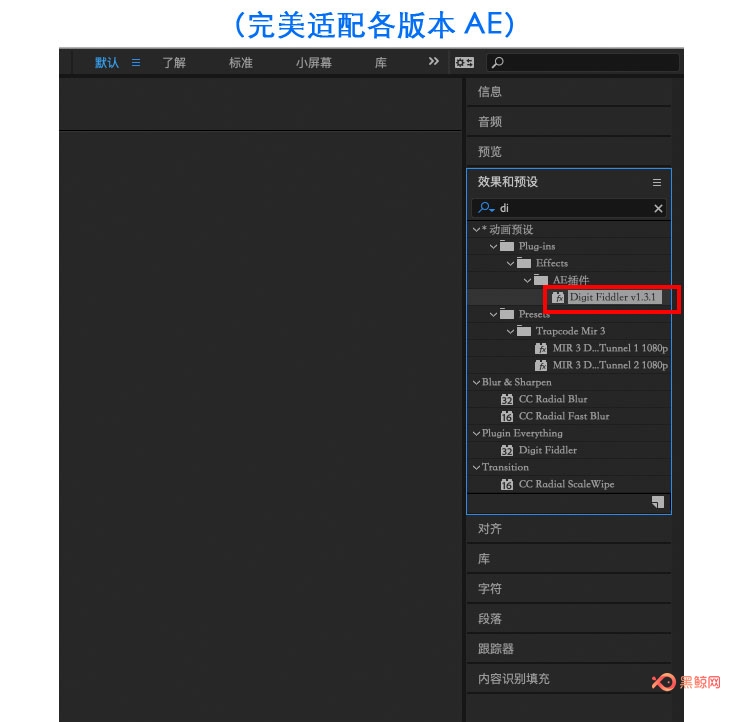The width and height of the screenshot is (750, 722).
Task: Click the 效果和预设 panel title
Action: coord(507,182)
